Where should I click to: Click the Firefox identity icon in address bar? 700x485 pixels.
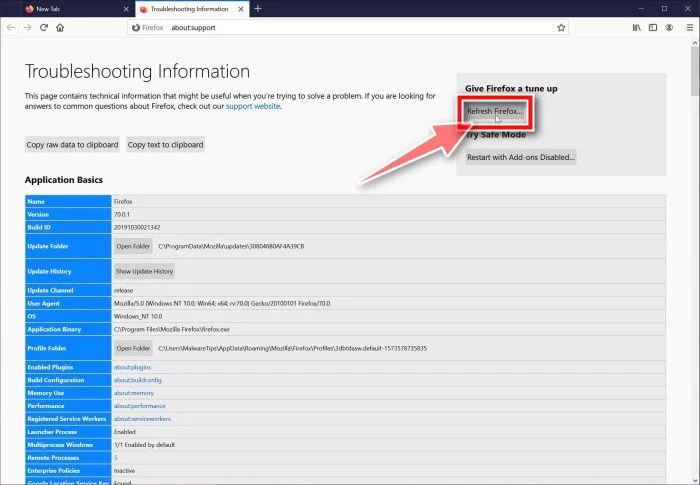[136, 28]
